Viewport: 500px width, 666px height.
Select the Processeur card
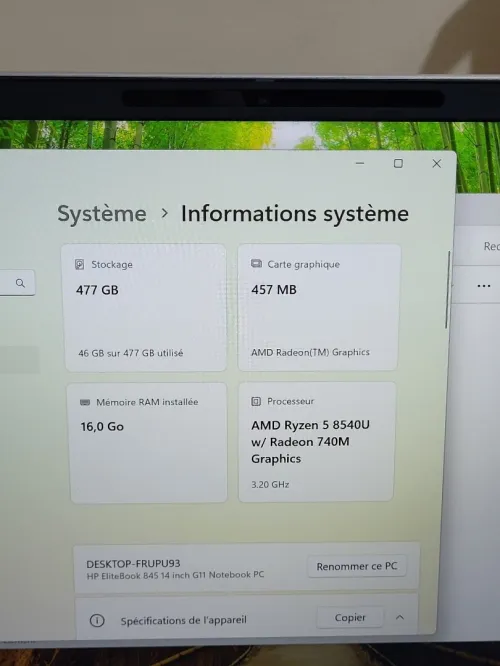tap(316, 442)
